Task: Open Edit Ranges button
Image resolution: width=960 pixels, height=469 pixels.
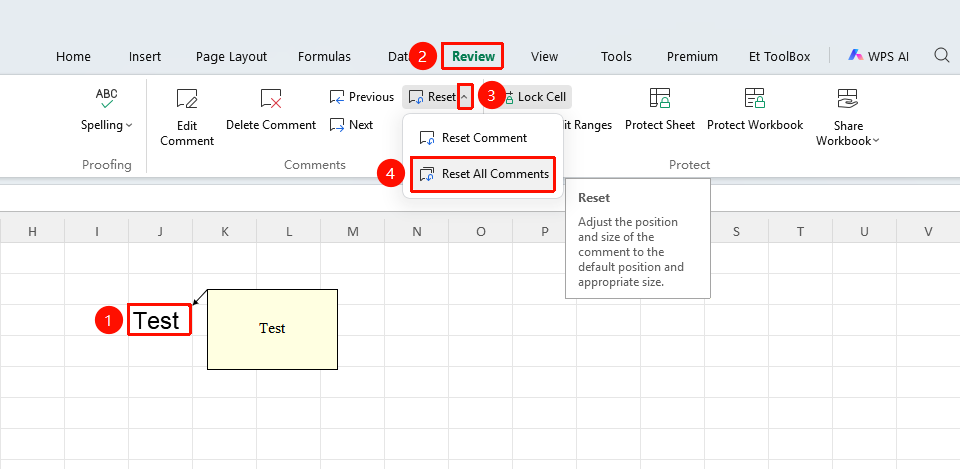Action: 588,125
